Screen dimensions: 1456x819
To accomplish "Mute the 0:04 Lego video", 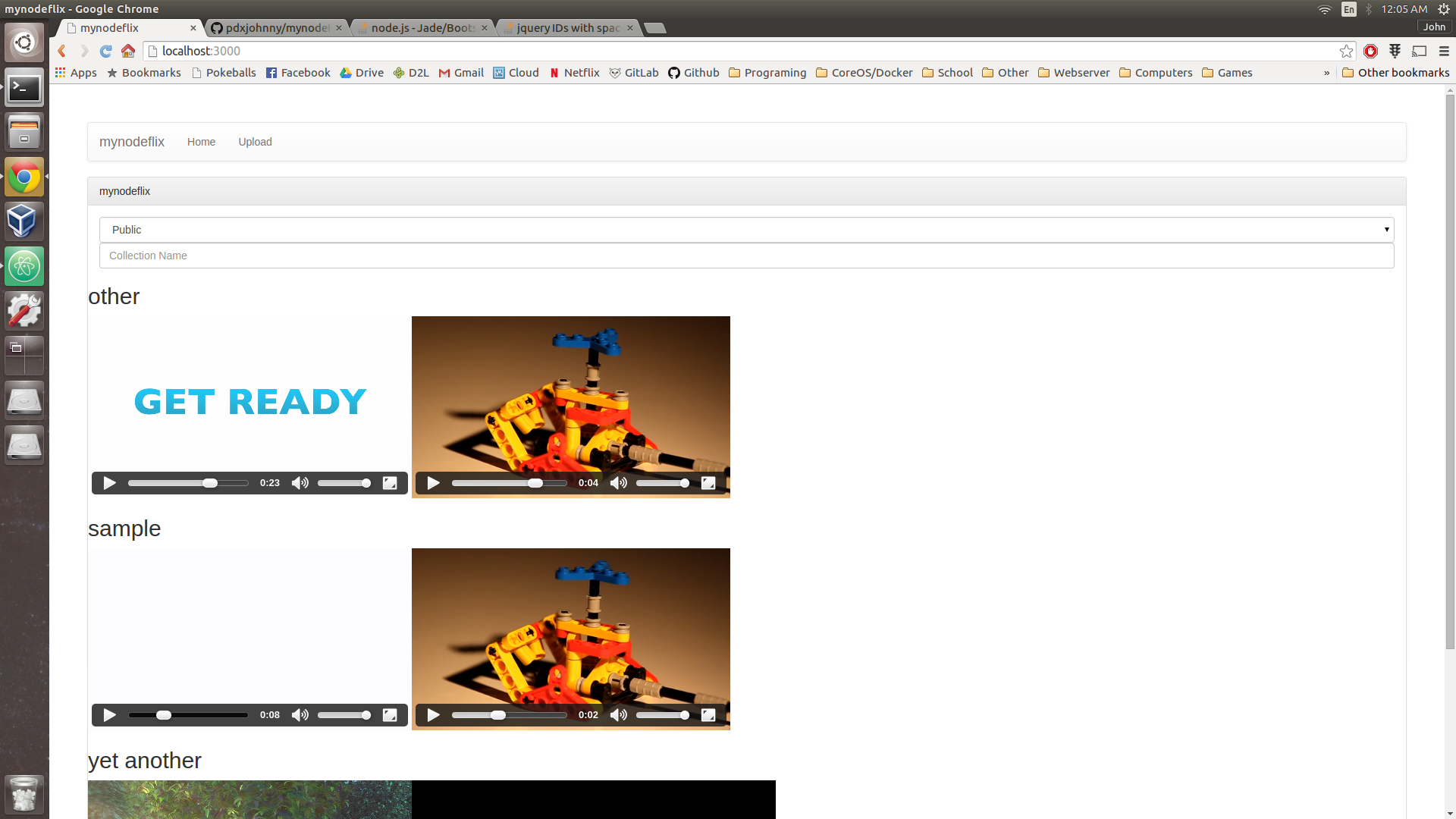I will pos(619,483).
